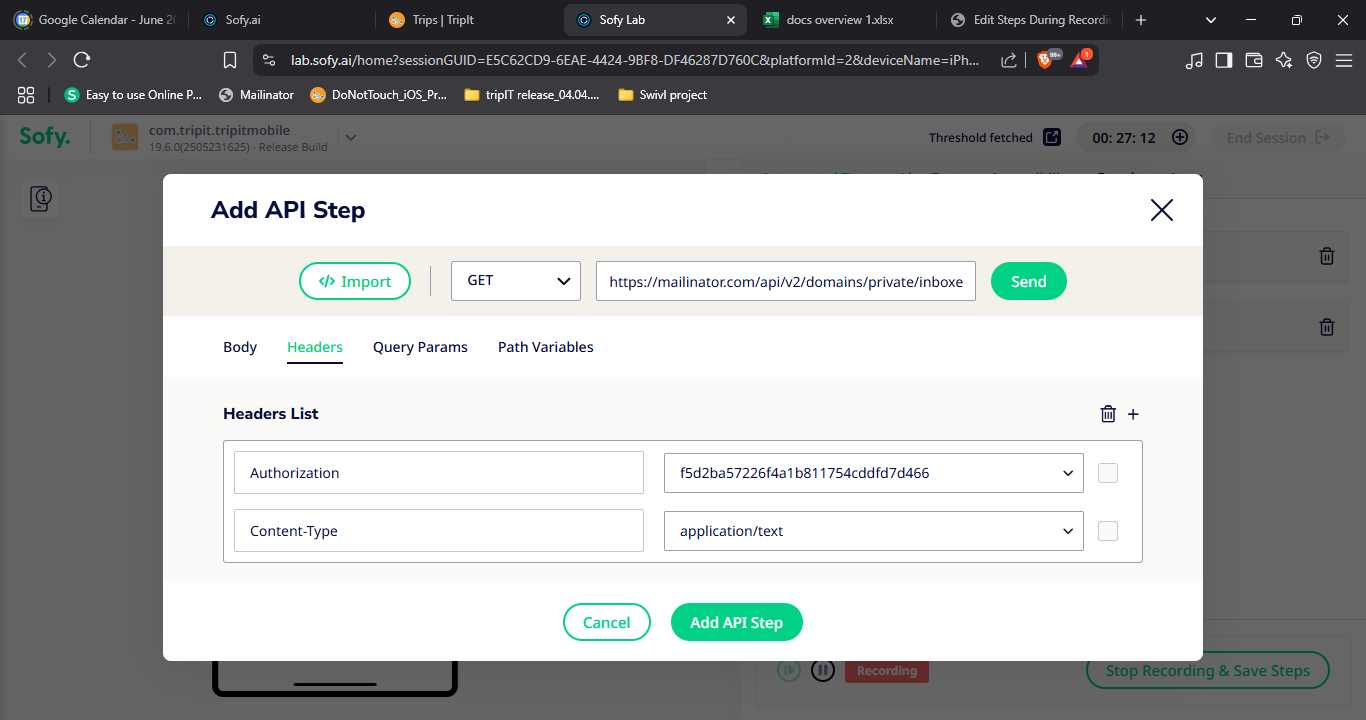Open Easy to use Online P... bookmark
1366x720 pixels.
[133, 95]
